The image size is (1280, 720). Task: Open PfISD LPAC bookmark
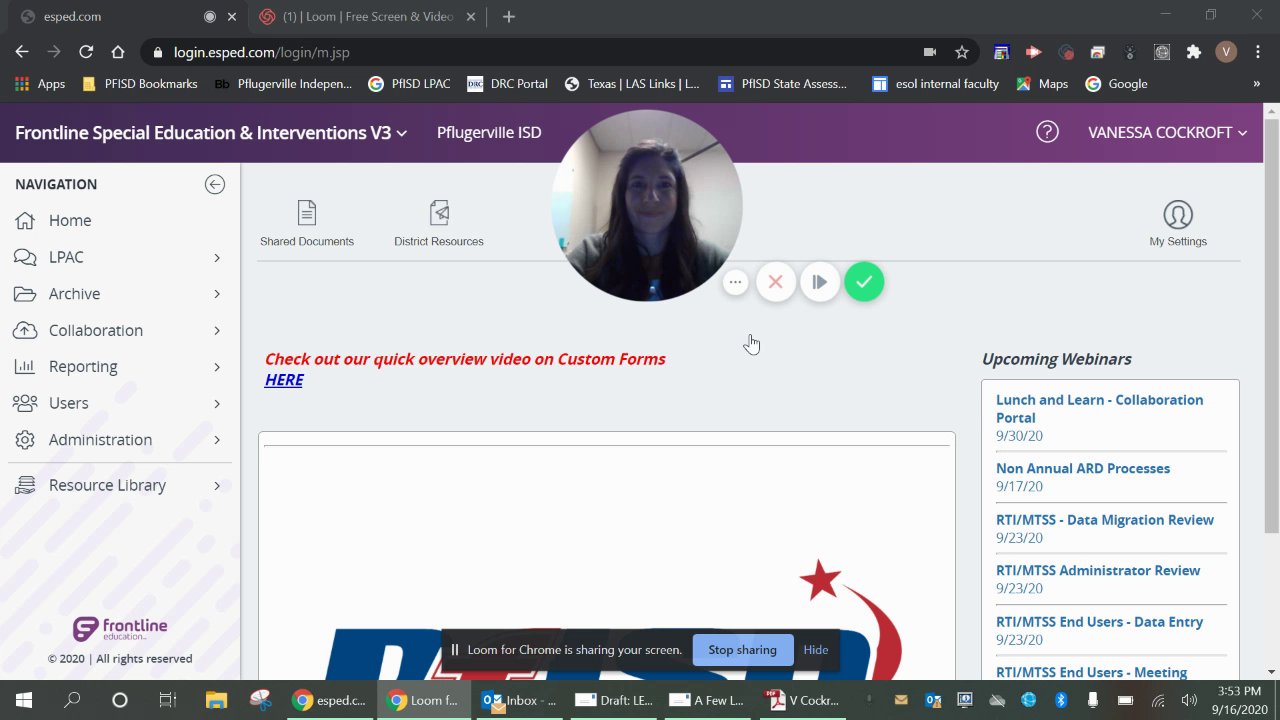click(x=409, y=84)
